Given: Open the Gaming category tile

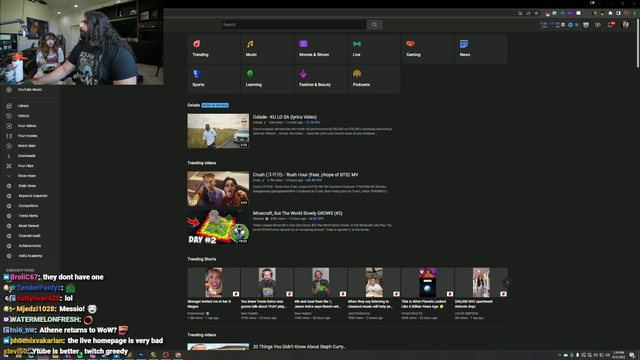Looking at the screenshot, I should [x=427, y=49].
